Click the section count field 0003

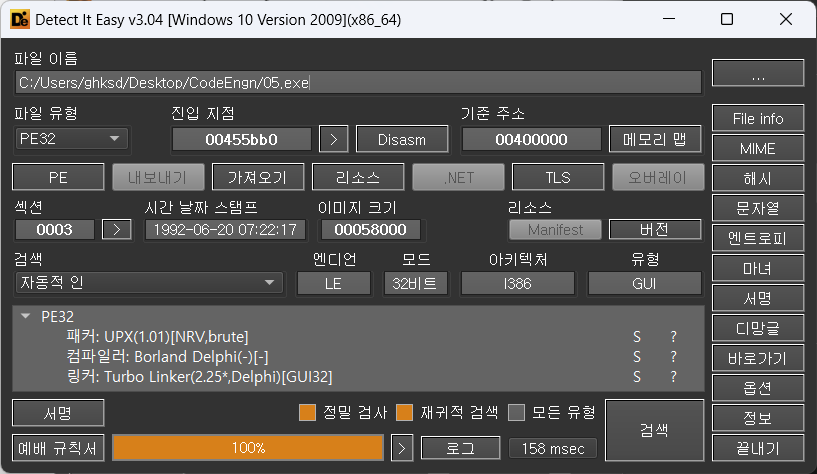click(x=55, y=230)
